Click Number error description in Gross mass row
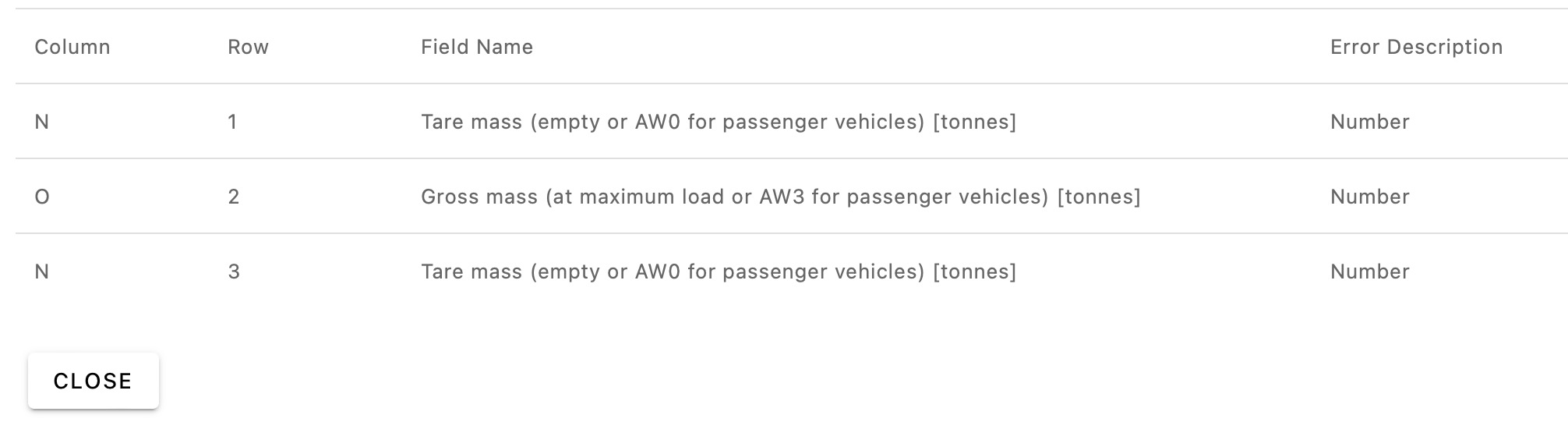The width and height of the screenshot is (1568, 440). [x=1369, y=197]
